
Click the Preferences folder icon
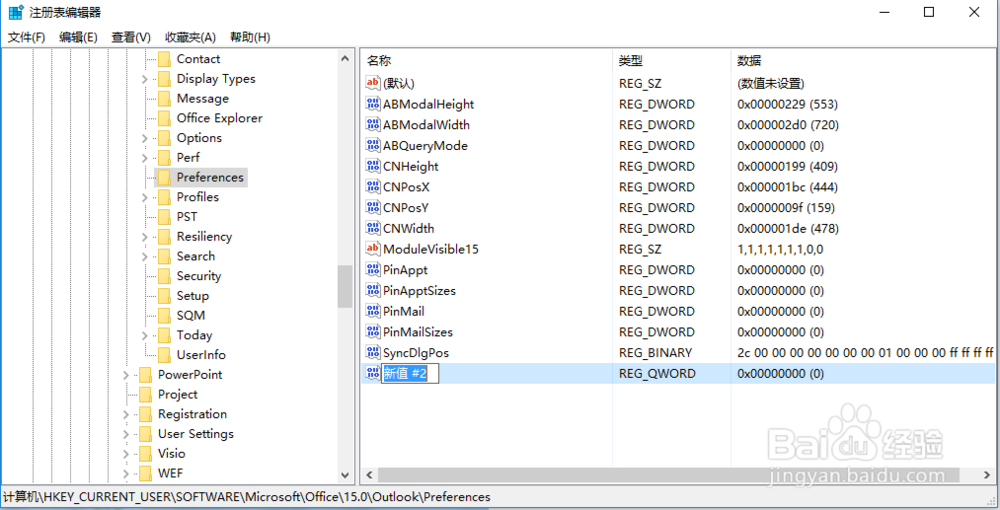coord(165,177)
